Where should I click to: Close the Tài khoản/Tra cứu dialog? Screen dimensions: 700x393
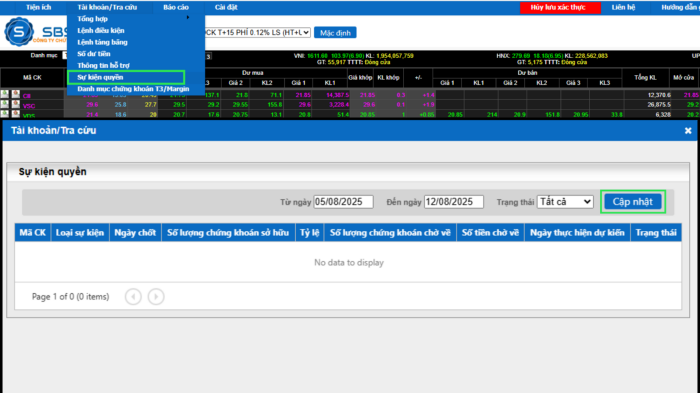click(688, 130)
